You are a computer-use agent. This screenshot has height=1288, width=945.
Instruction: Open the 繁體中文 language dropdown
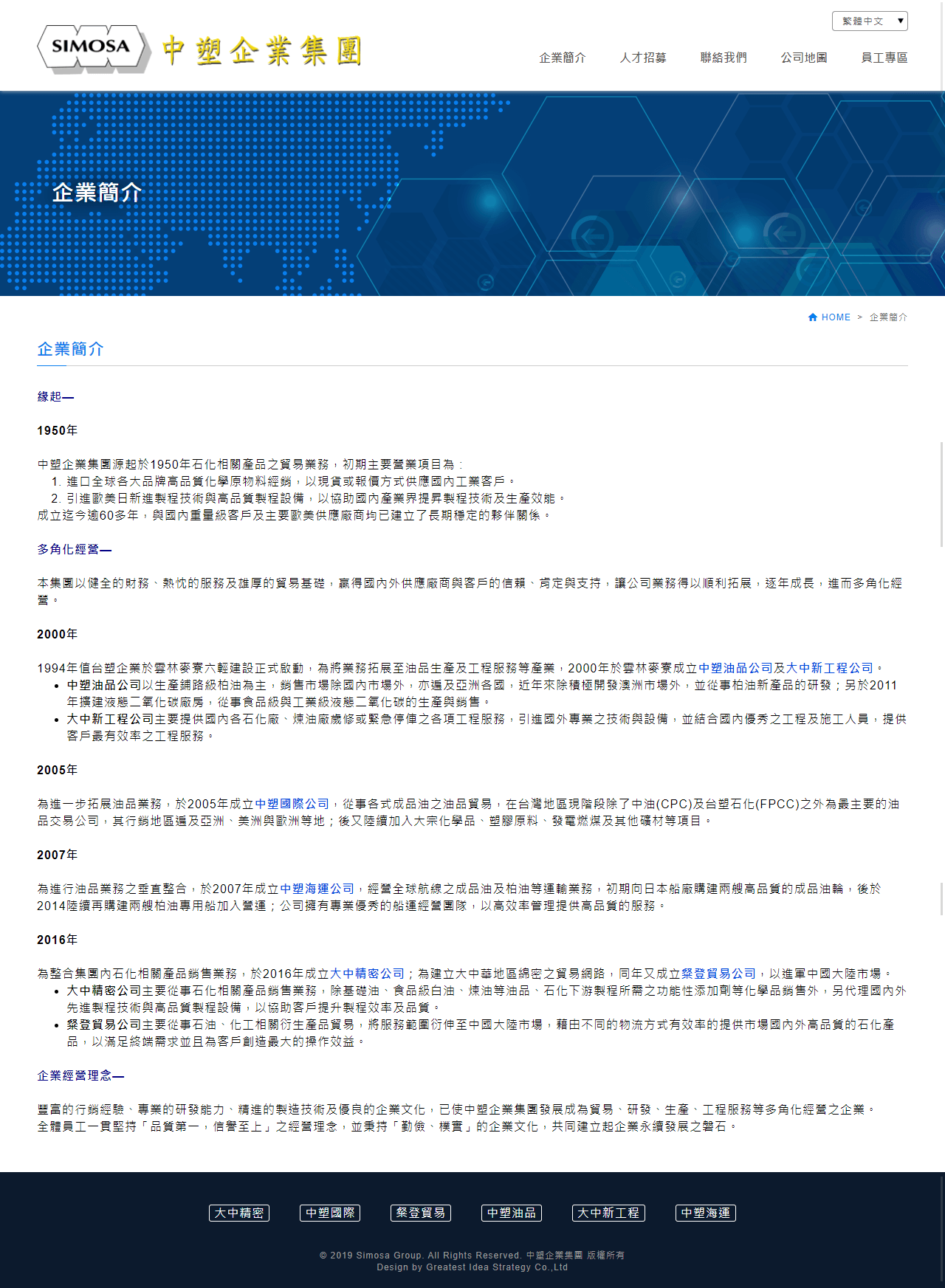[870, 21]
